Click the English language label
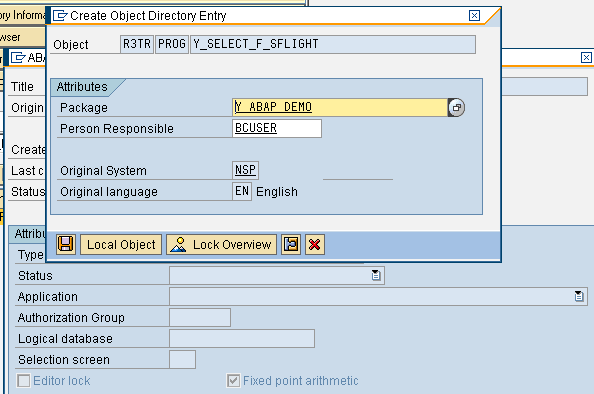 pos(277,192)
